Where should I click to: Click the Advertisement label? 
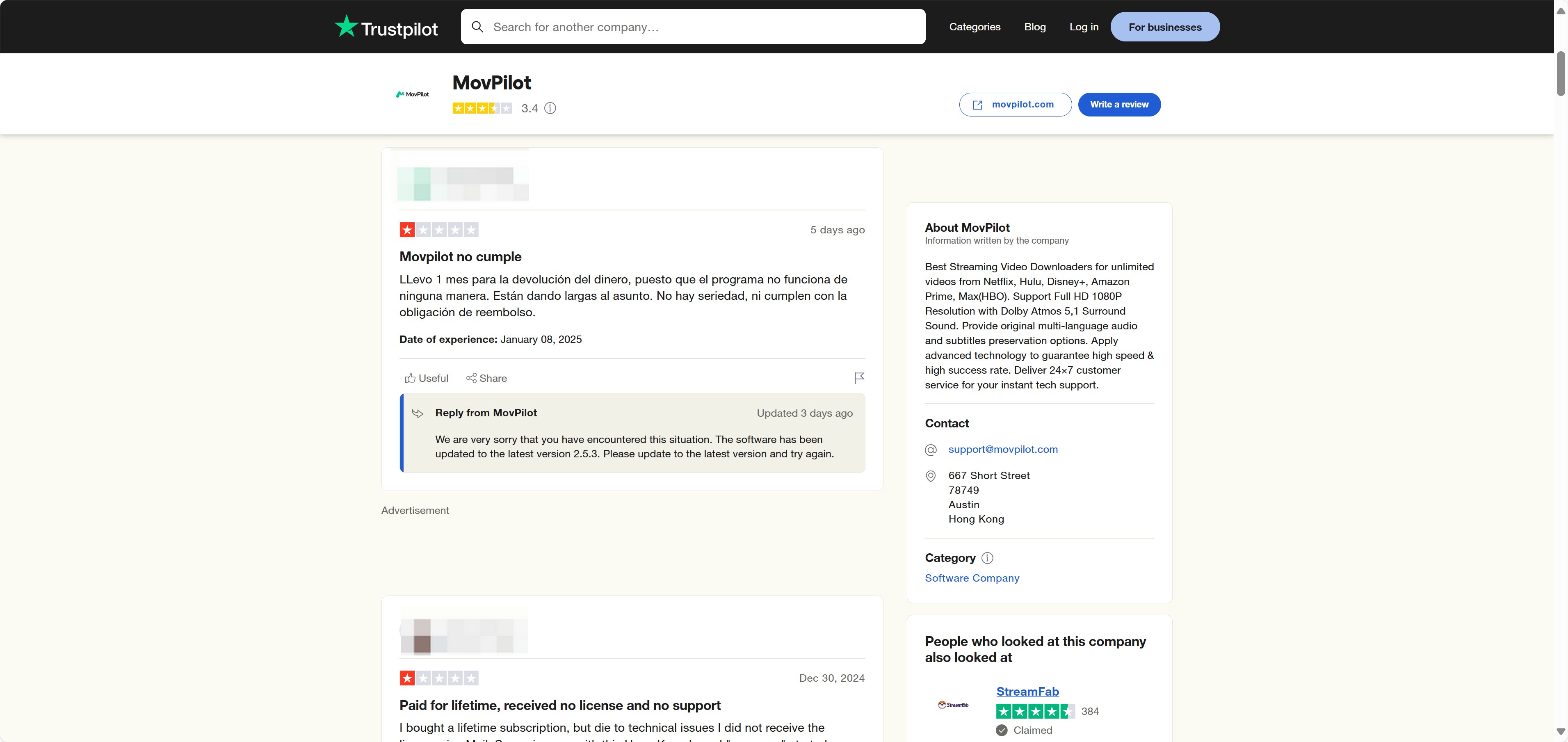pyautogui.click(x=415, y=510)
